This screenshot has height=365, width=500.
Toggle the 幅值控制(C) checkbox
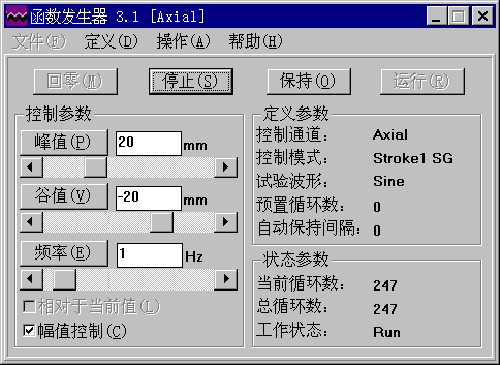coord(75,331)
